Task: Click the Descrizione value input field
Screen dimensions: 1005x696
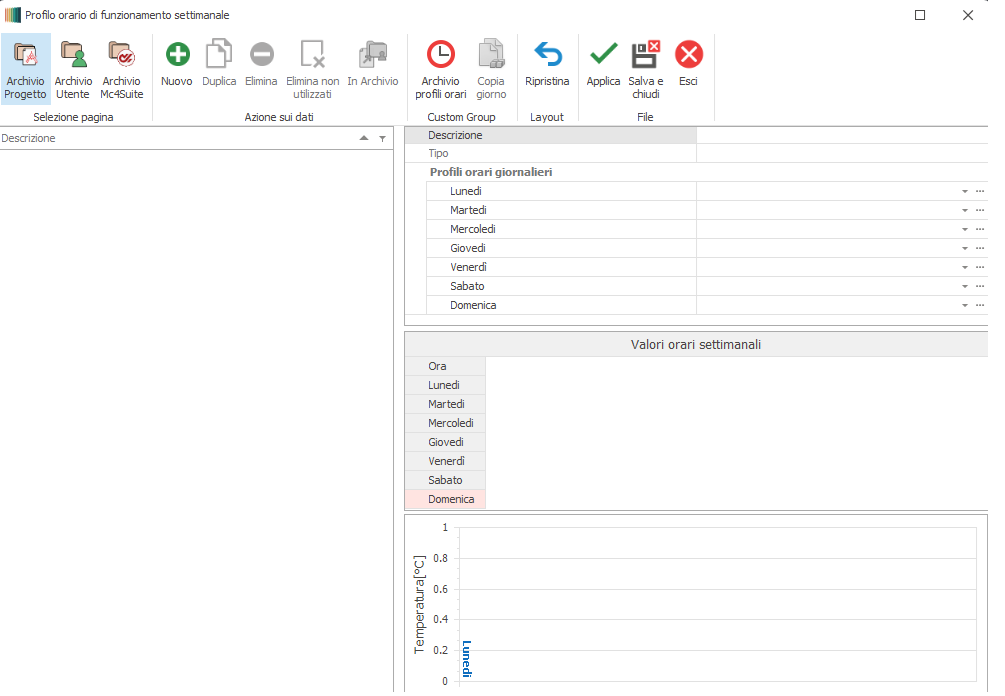Action: coord(840,135)
